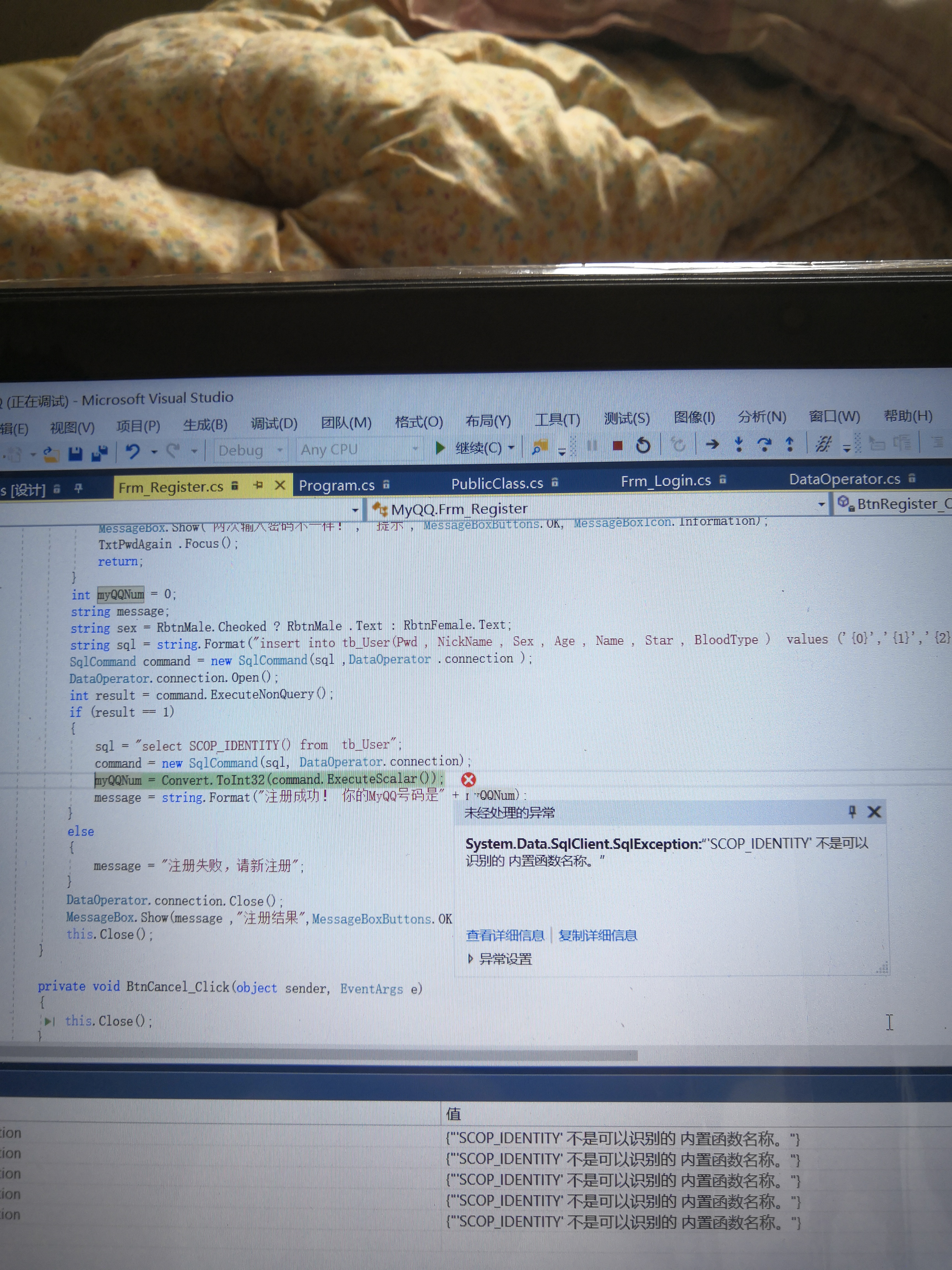Click the red exception error icon
Screen dimensions: 952x1270
pyautogui.click(x=468, y=780)
